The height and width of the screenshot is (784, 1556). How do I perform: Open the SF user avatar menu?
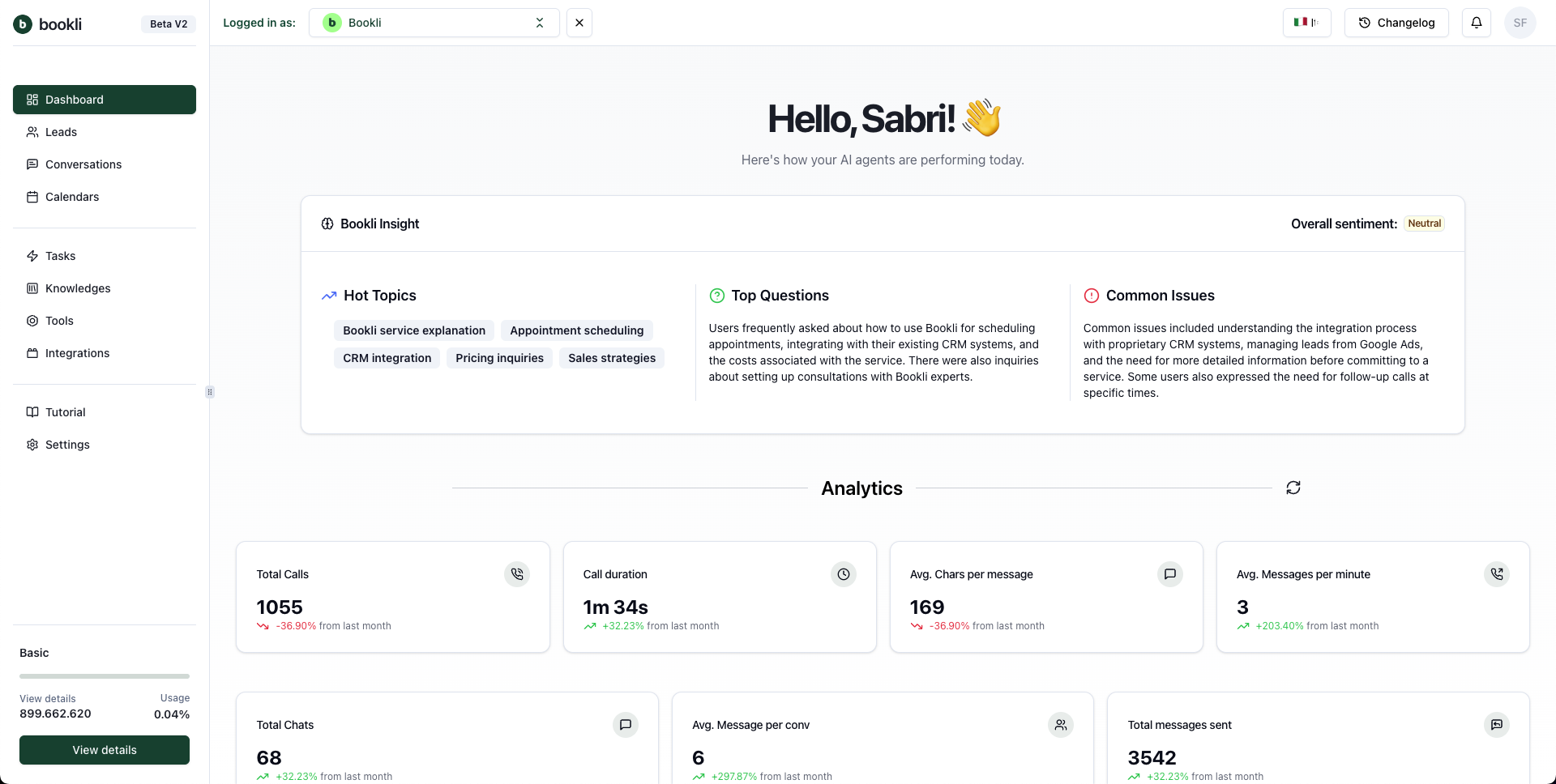[x=1520, y=23]
